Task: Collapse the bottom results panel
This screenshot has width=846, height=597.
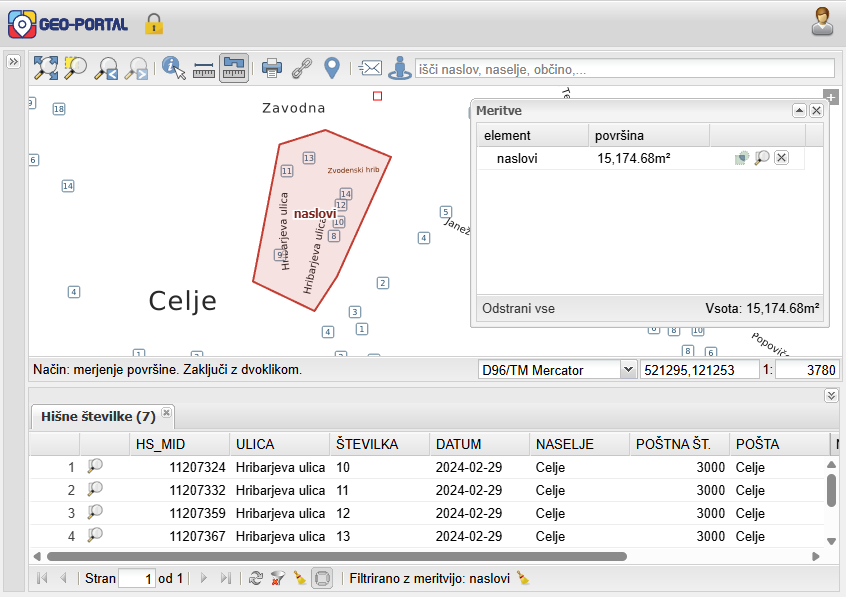Action: click(x=831, y=396)
